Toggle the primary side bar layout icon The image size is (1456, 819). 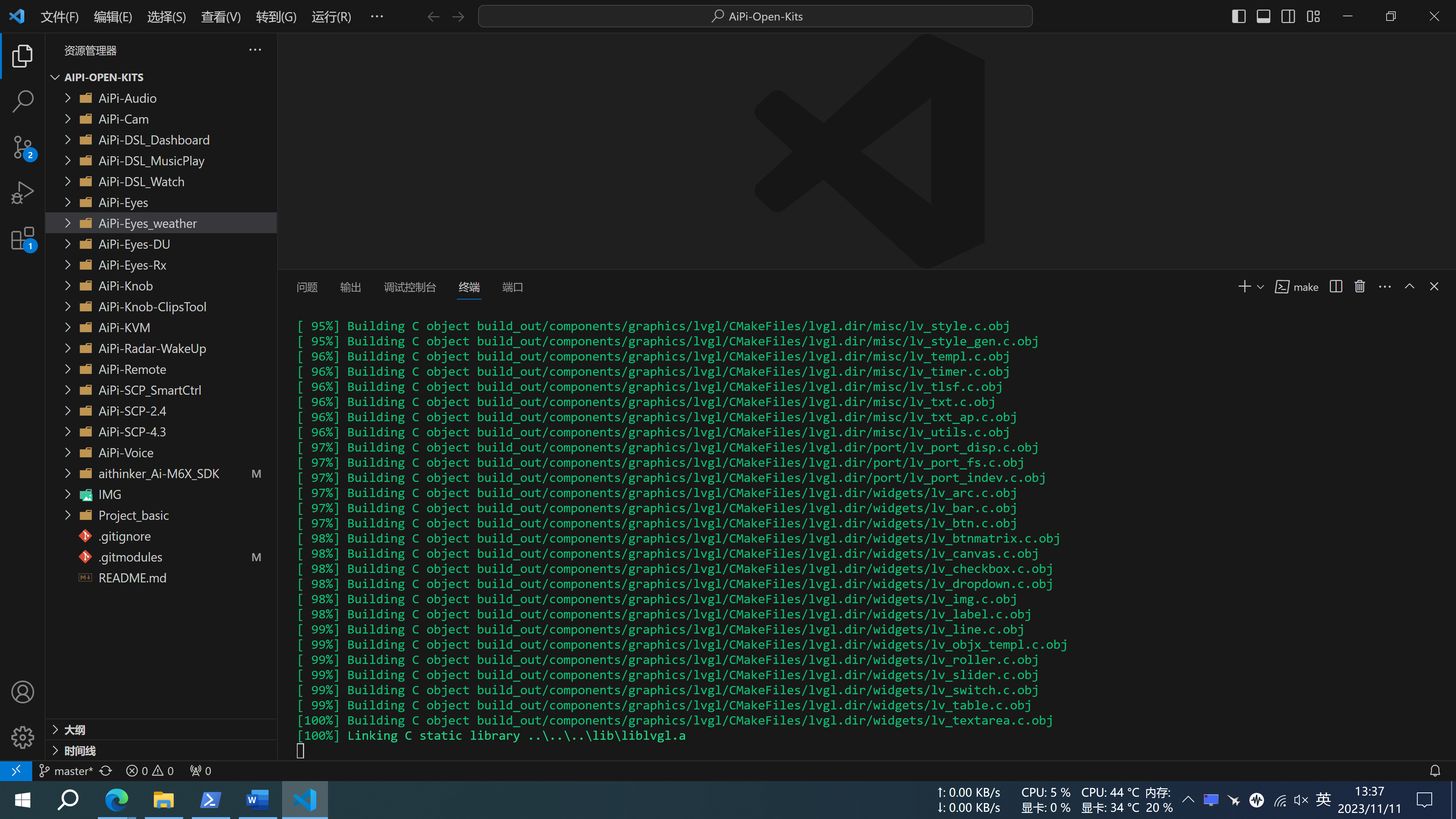pyautogui.click(x=1238, y=16)
